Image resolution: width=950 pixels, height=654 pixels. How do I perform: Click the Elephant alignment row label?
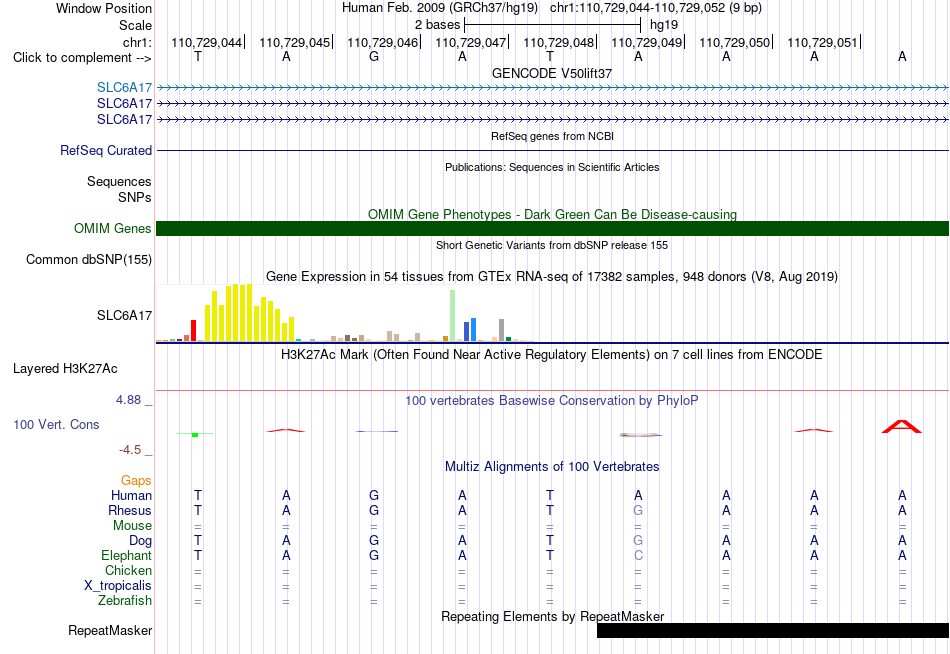[126, 556]
